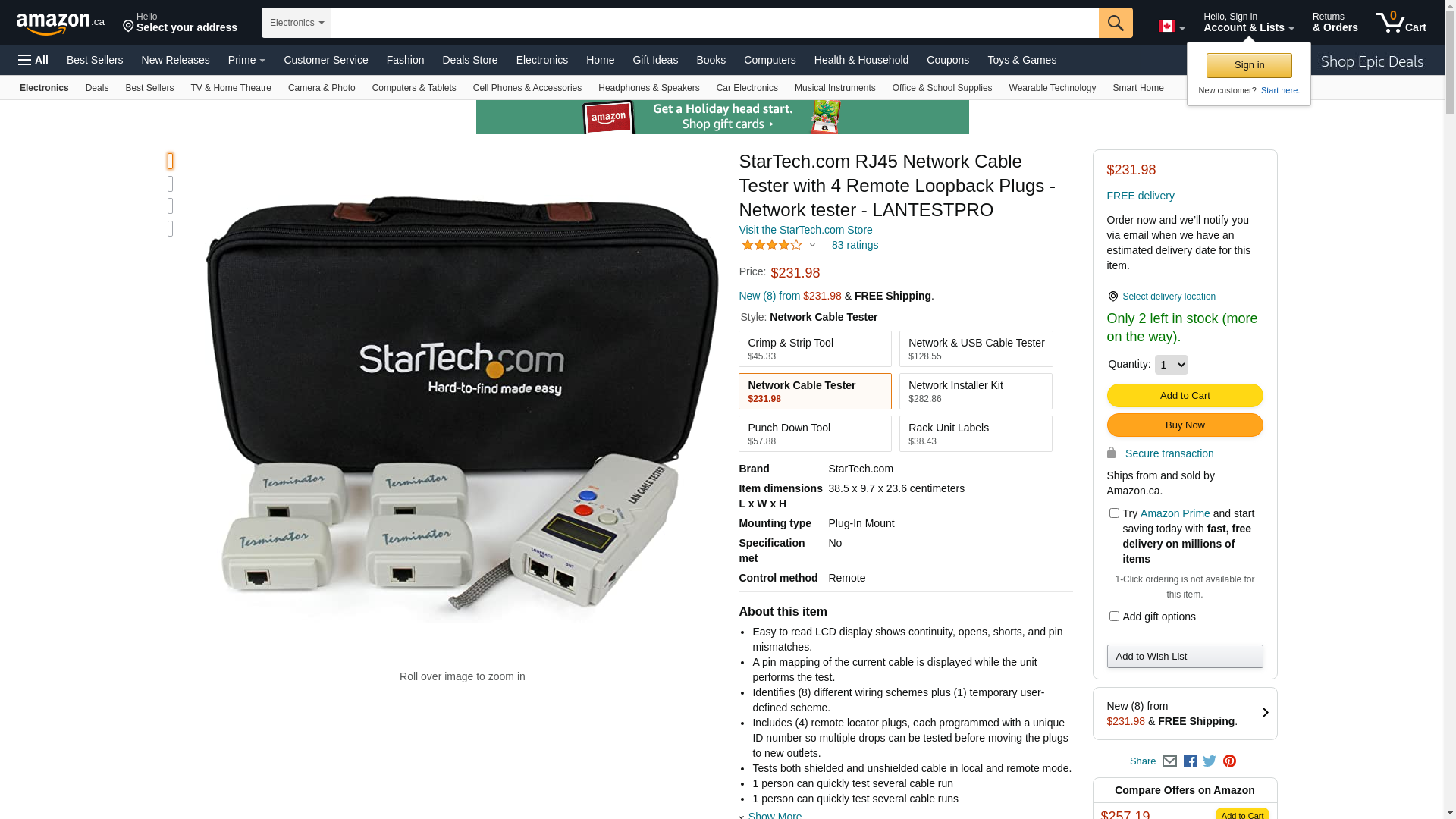Share product on Facebook icon
The width and height of the screenshot is (1456, 819).
point(1190,761)
